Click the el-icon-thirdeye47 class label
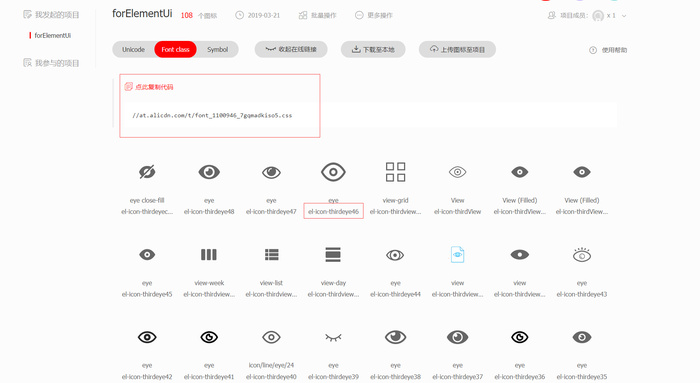 [271, 212]
